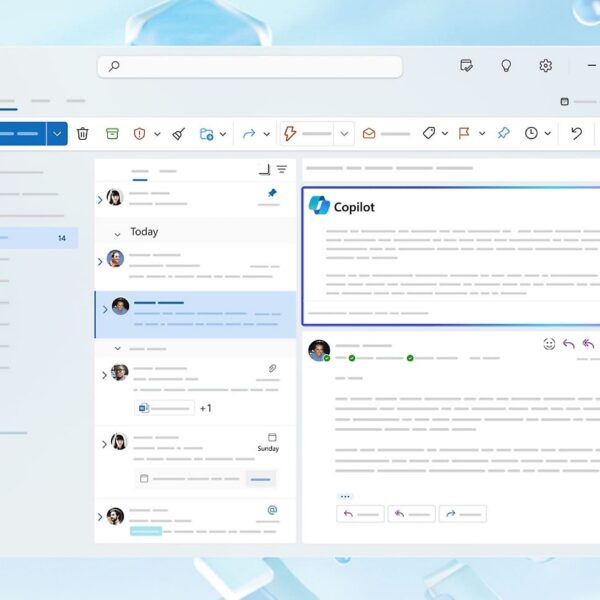Viewport: 600px width, 600px height.
Task: Click the Pin icon in toolbar
Action: tap(503, 133)
